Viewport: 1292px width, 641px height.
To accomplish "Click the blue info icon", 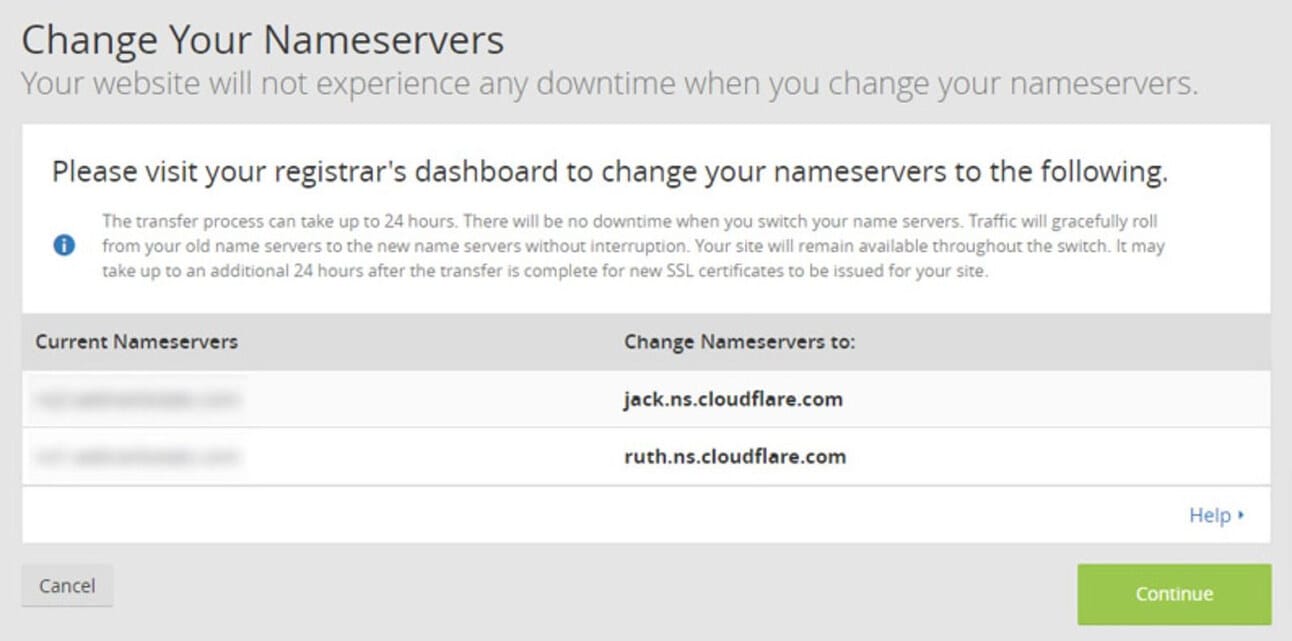I will click(x=64, y=245).
